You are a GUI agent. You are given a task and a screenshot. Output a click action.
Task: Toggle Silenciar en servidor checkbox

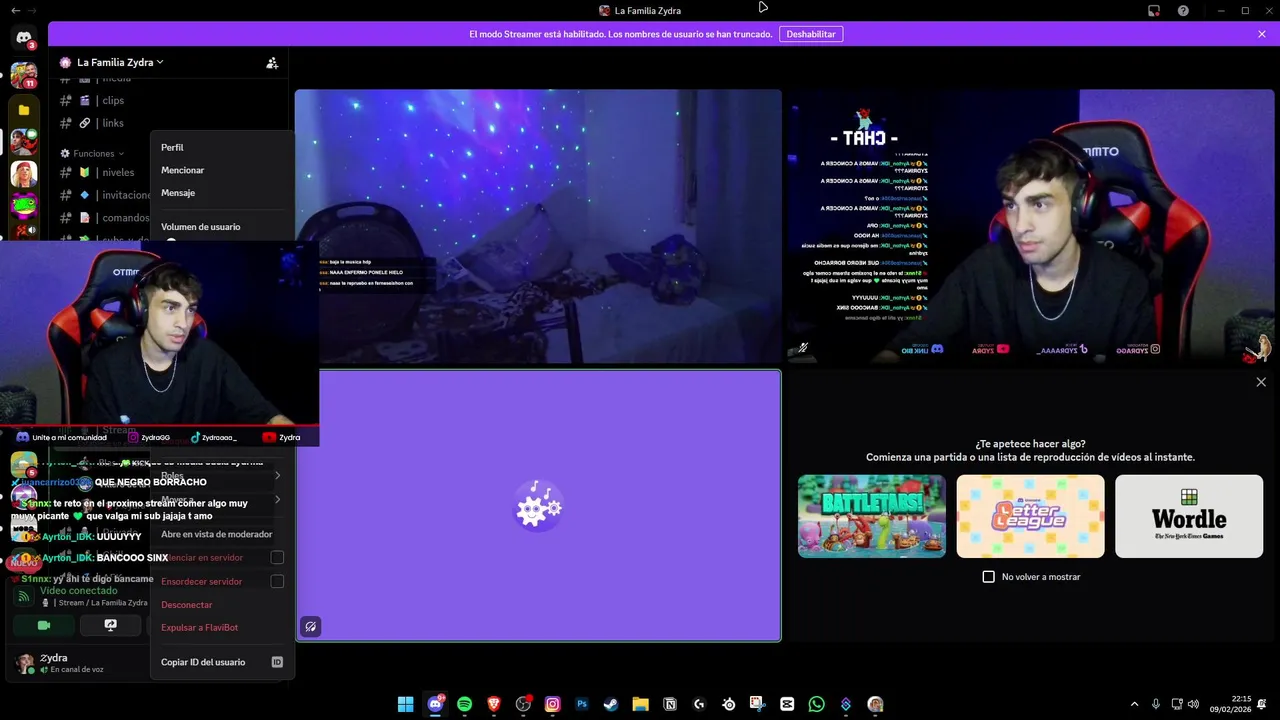(x=278, y=557)
